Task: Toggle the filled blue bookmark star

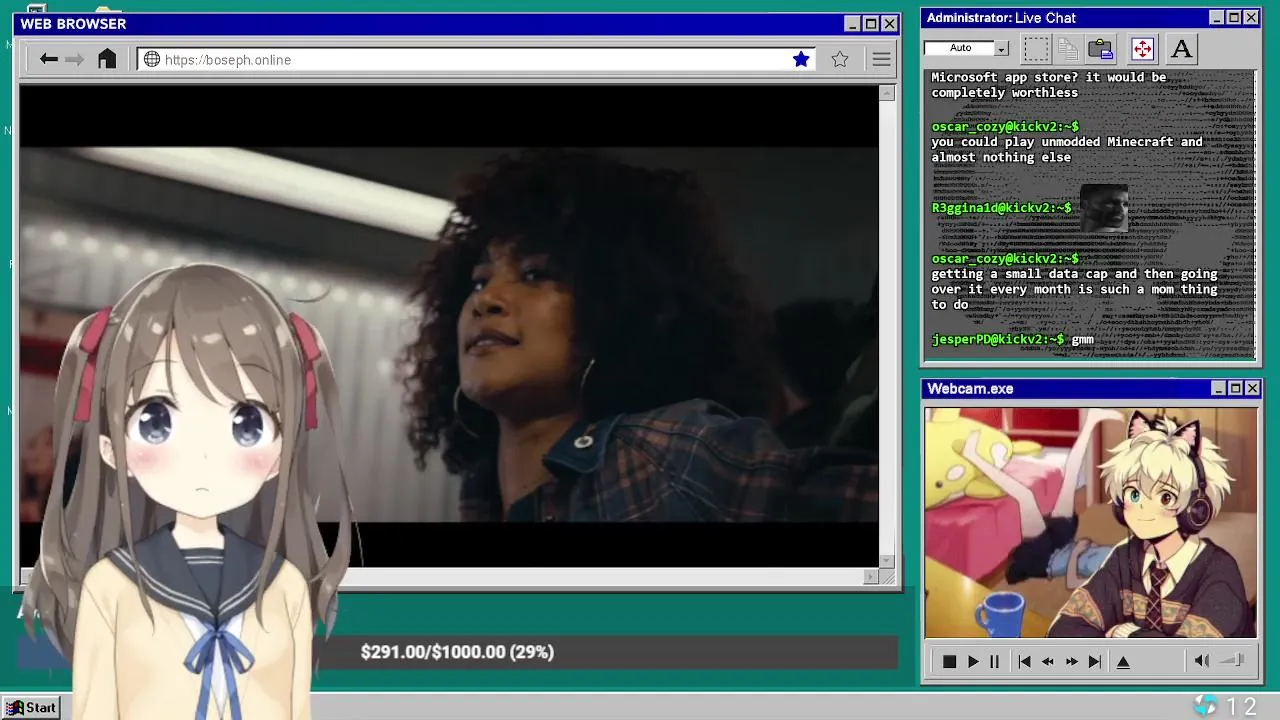Action: tap(801, 59)
